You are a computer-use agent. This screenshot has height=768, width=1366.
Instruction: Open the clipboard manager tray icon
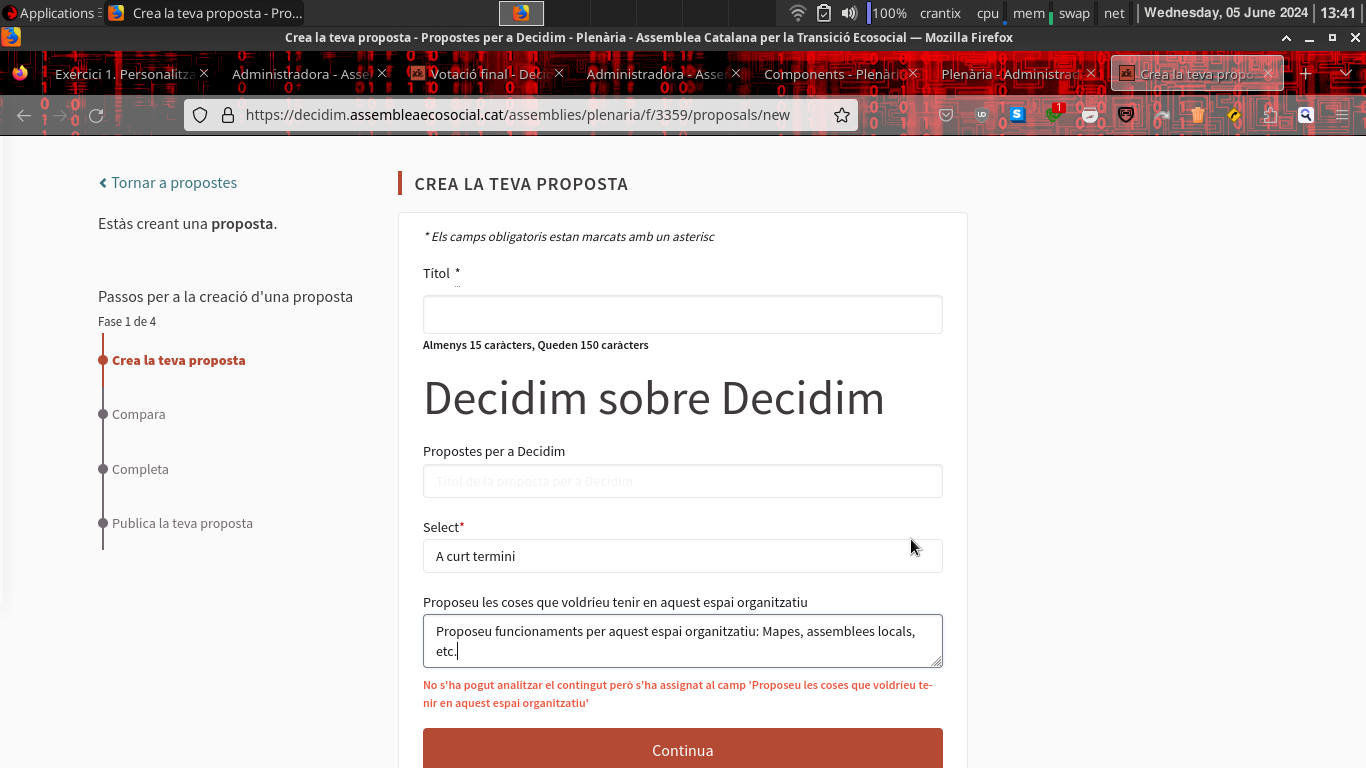click(x=824, y=13)
